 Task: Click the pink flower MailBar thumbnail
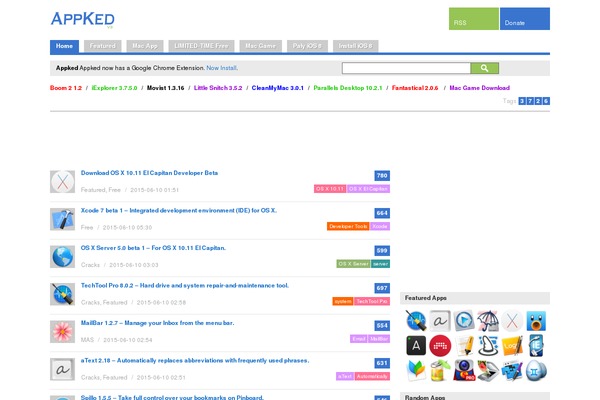click(x=62, y=331)
